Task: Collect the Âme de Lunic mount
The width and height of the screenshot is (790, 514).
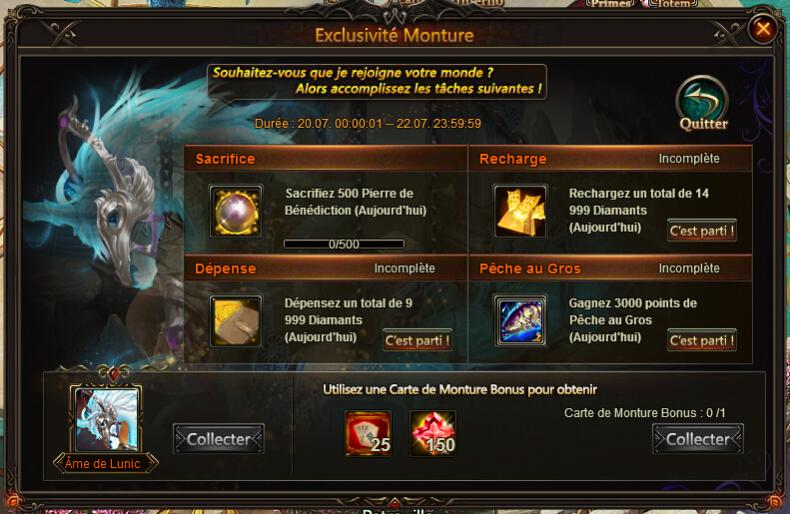Action: (219, 439)
